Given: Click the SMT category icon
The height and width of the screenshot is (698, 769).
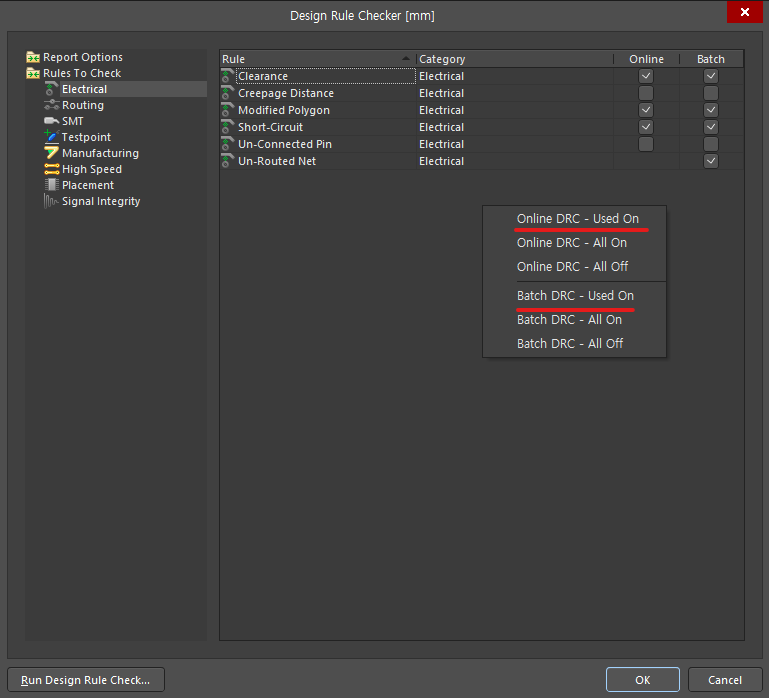Looking at the screenshot, I should (51, 121).
